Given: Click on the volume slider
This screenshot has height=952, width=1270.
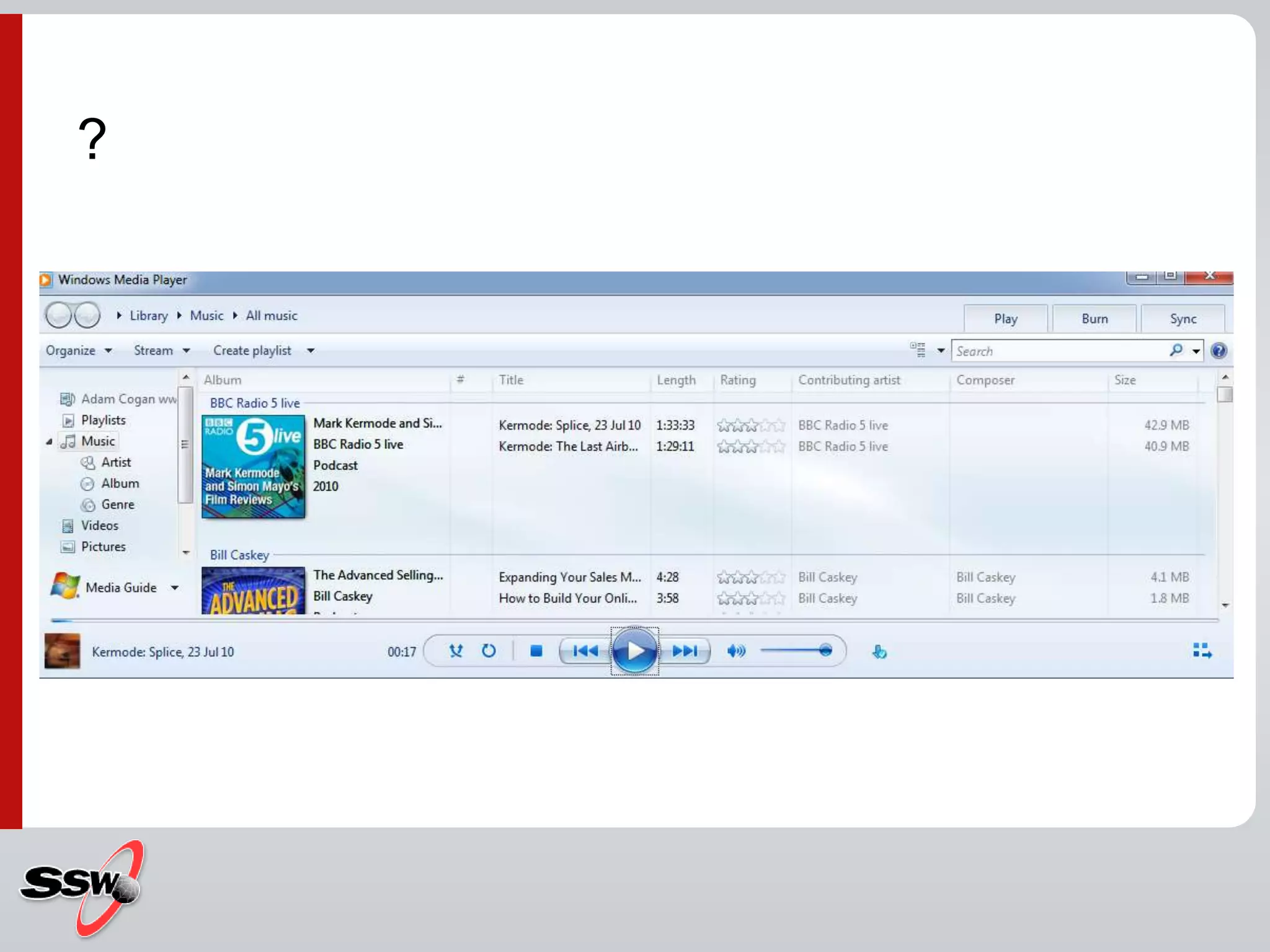Looking at the screenshot, I should tap(797, 651).
